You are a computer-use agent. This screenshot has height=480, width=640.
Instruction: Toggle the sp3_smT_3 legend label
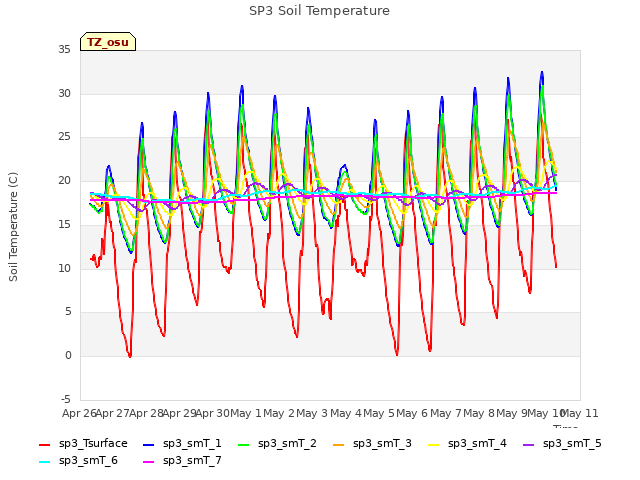point(382,443)
